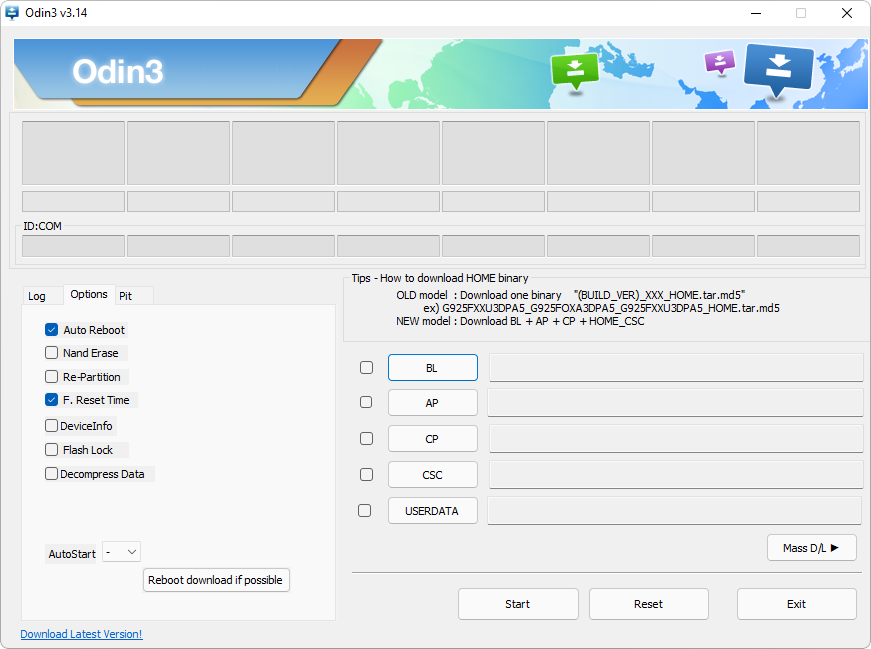This screenshot has width=871, height=649.
Task: Enable the Nand Erase option
Action: coord(51,353)
